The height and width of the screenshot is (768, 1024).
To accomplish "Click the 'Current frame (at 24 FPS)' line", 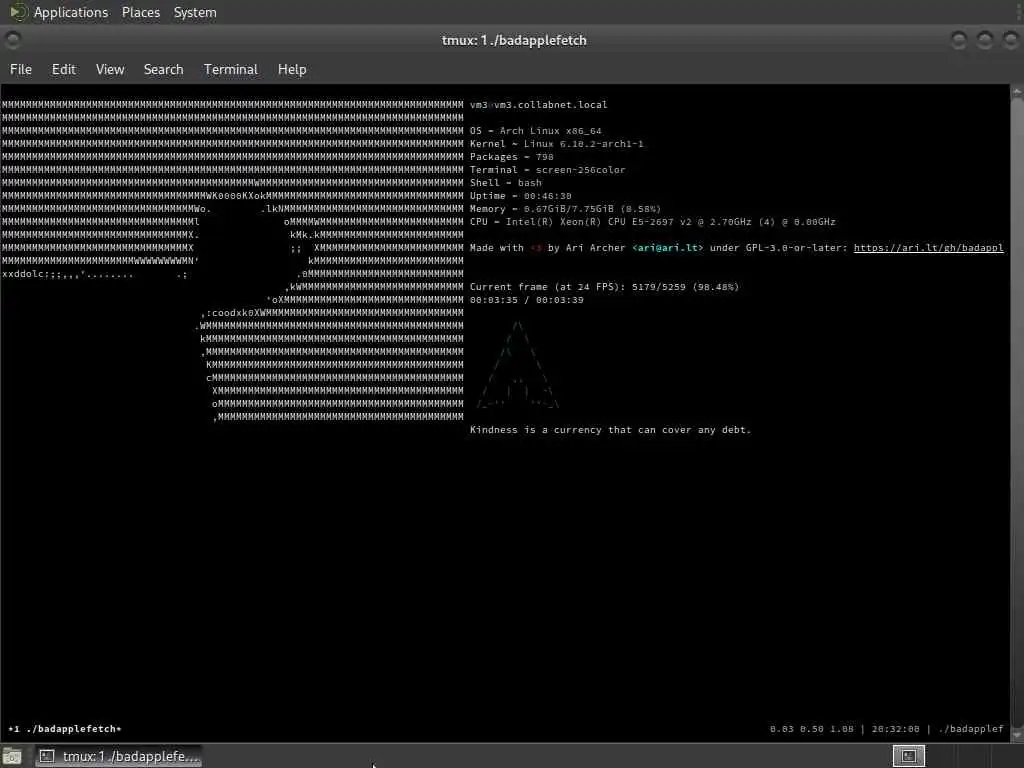I will click(x=604, y=287).
